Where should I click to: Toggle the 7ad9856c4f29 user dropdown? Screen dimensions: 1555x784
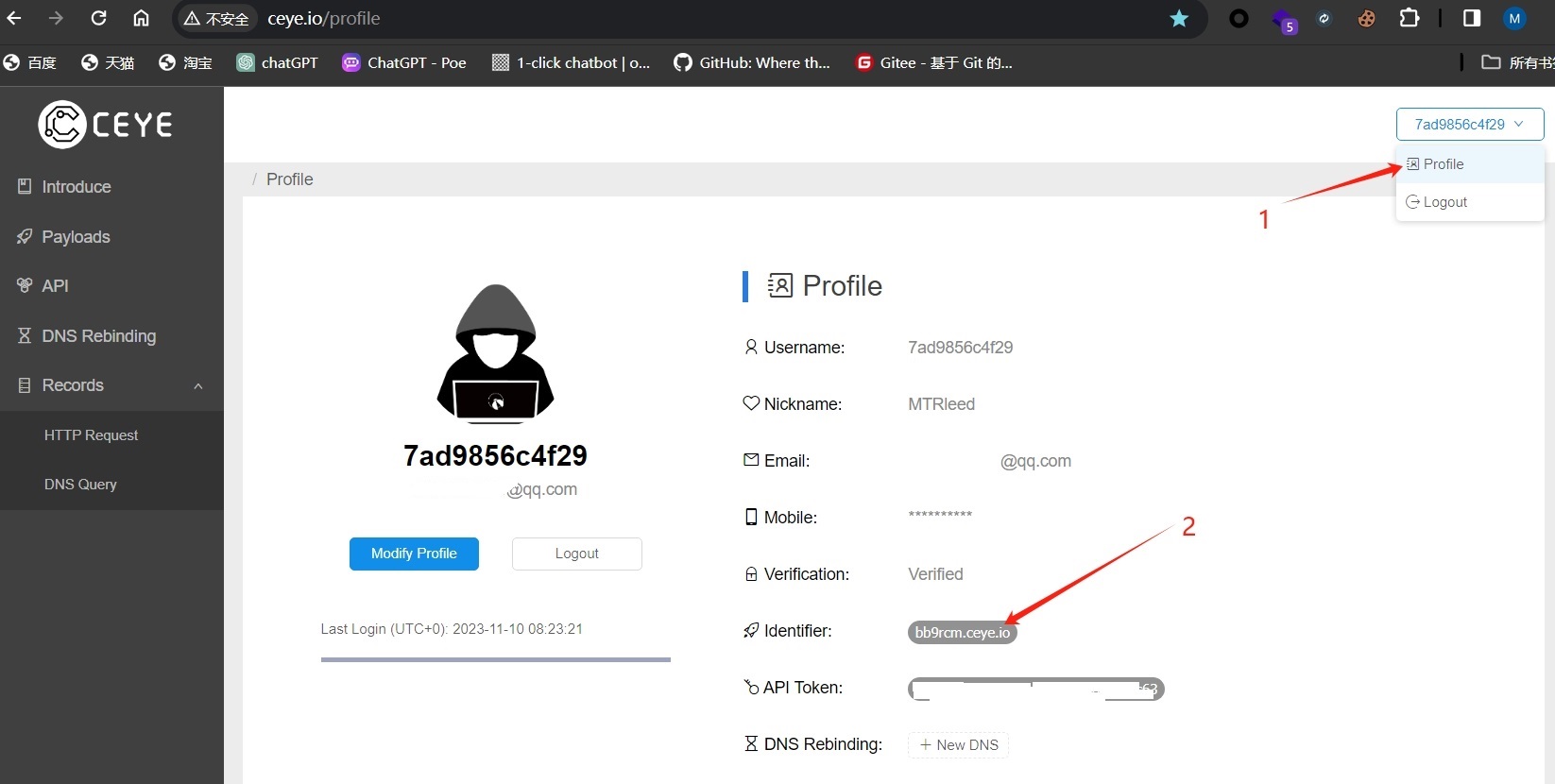click(1470, 124)
